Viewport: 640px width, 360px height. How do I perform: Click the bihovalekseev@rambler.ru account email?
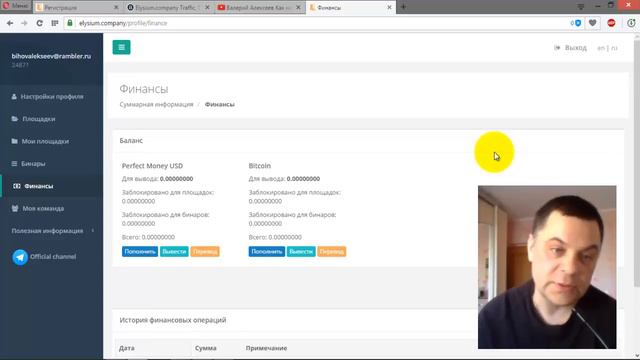point(51,56)
